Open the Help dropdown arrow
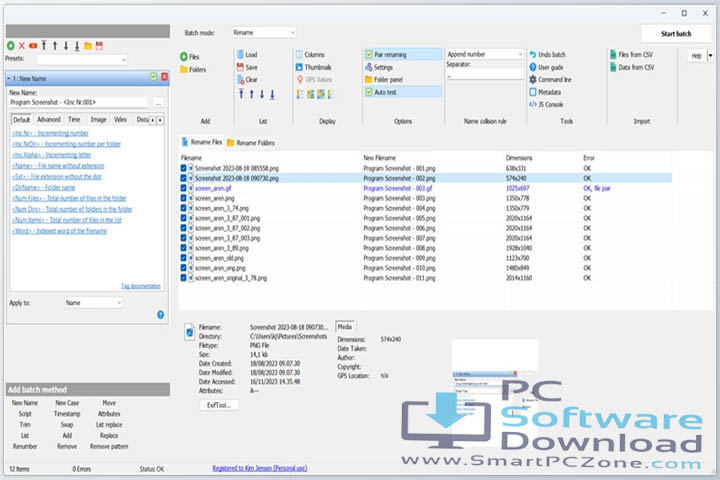720x480 pixels. tap(710, 56)
